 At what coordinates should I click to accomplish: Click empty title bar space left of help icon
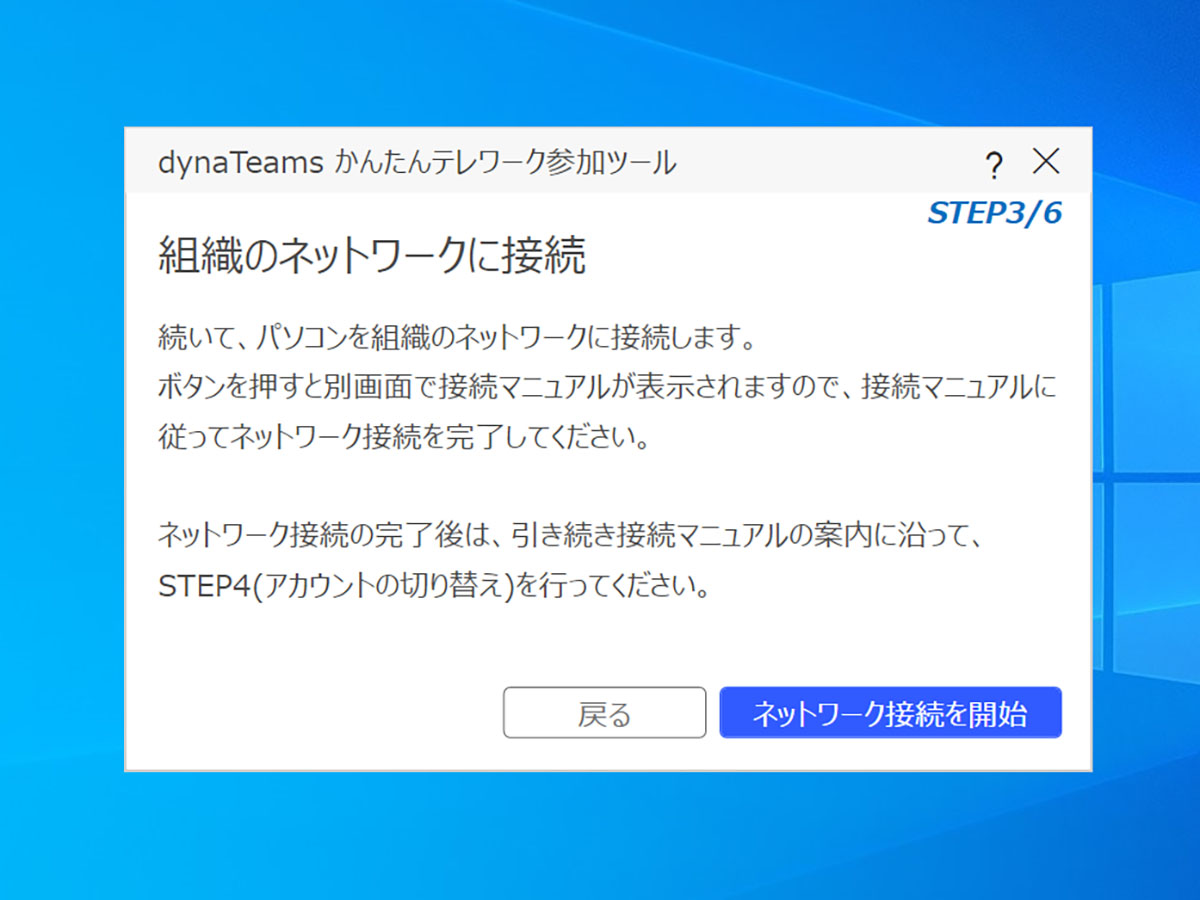pos(830,163)
